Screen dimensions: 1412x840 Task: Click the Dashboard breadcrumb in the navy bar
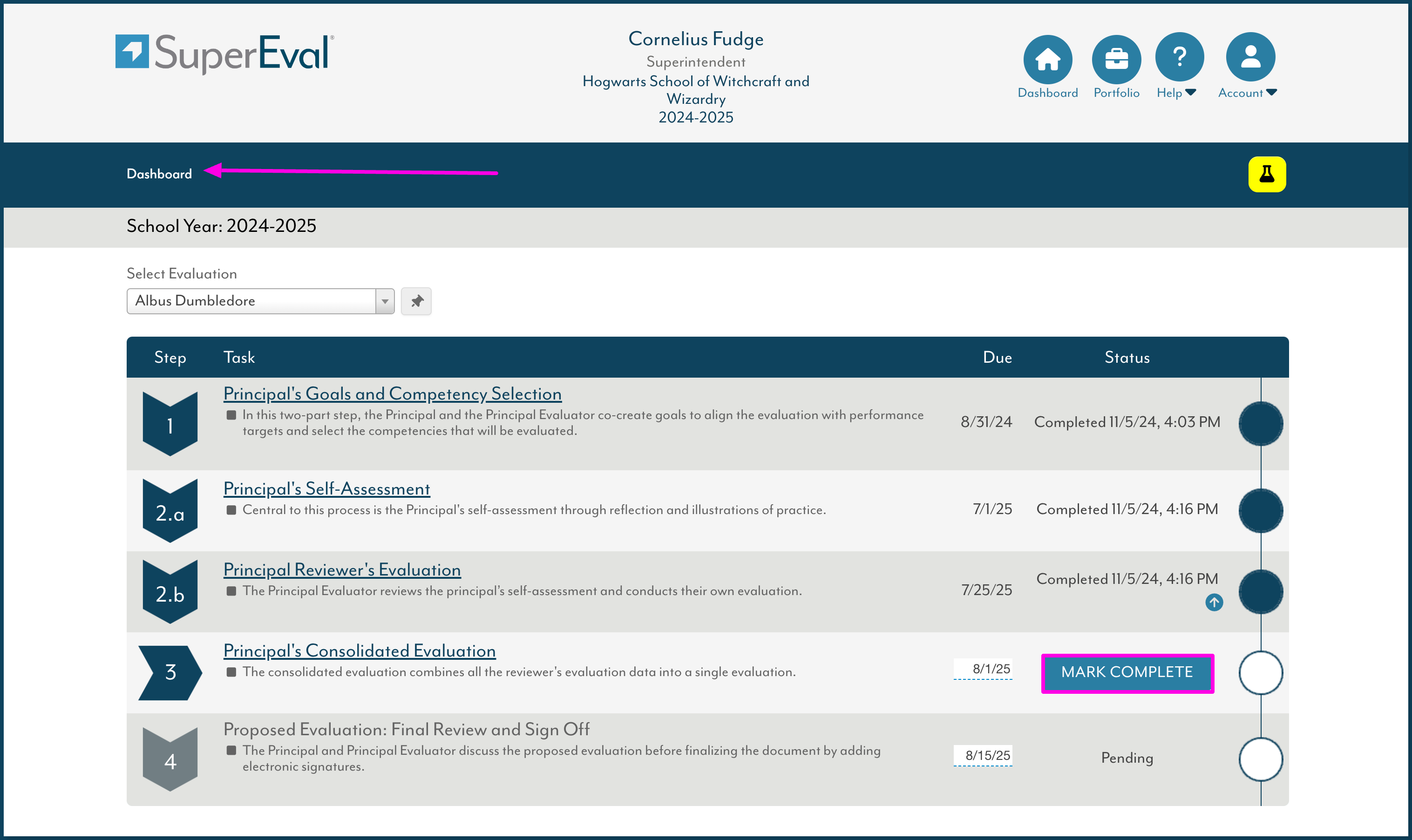coord(159,174)
